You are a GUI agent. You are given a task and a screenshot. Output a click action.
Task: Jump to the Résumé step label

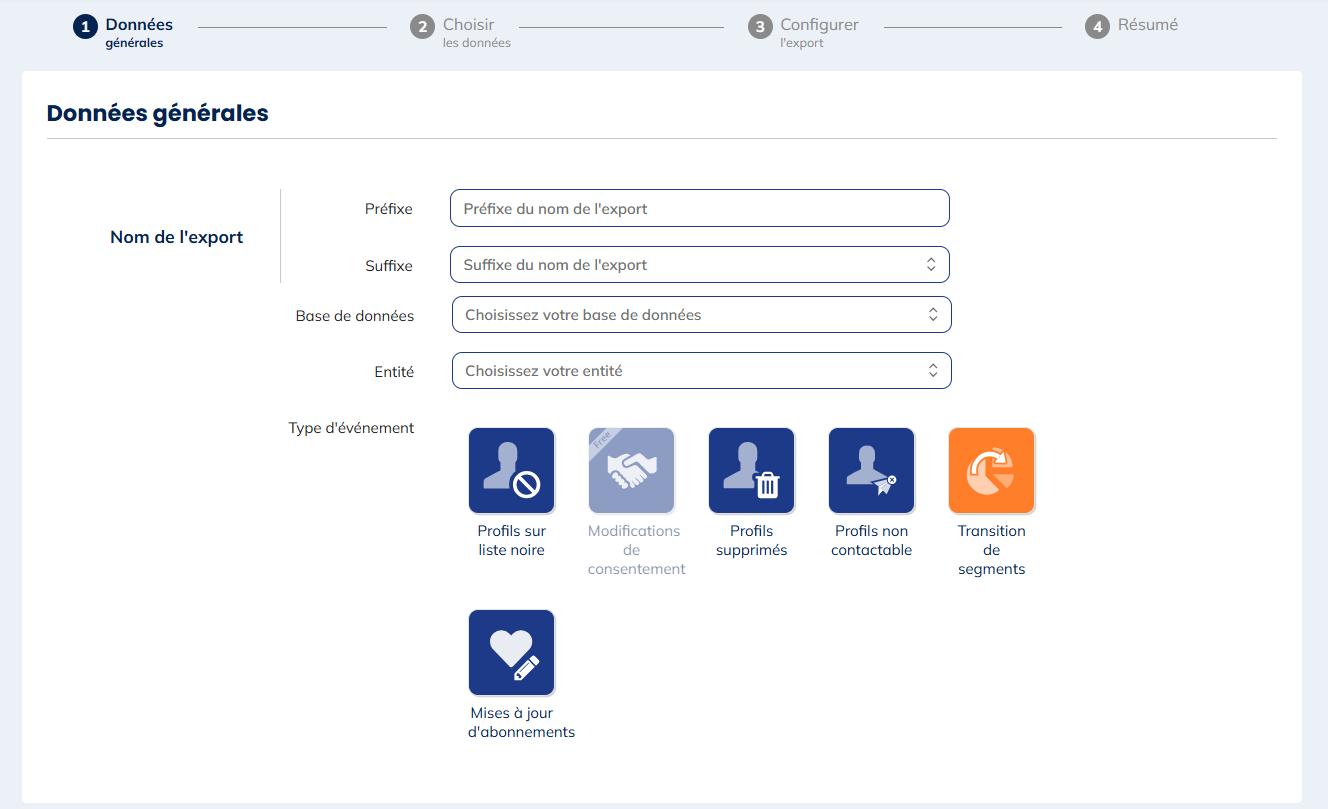tap(1147, 25)
